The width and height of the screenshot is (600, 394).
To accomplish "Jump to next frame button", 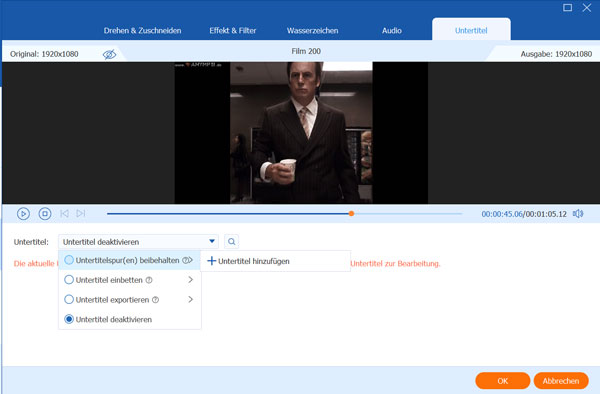I will pyautogui.click(x=80, y=213).
